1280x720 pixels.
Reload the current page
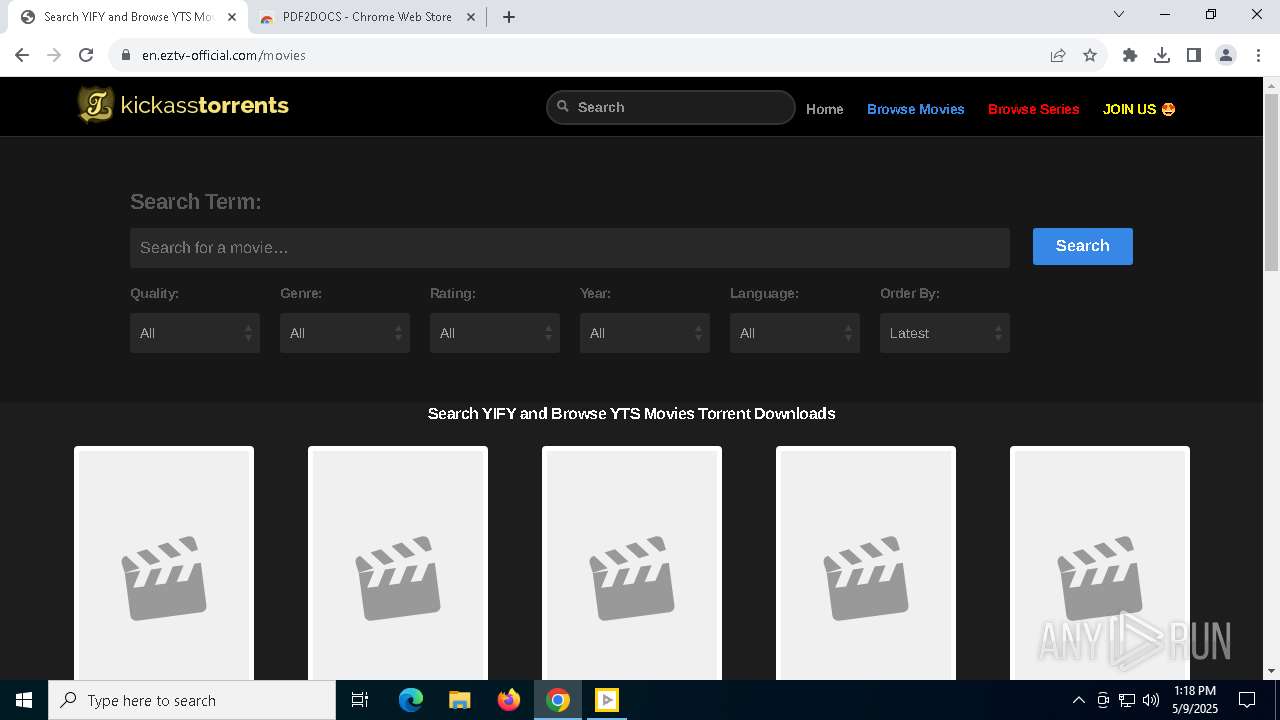[x=86, y=55]
